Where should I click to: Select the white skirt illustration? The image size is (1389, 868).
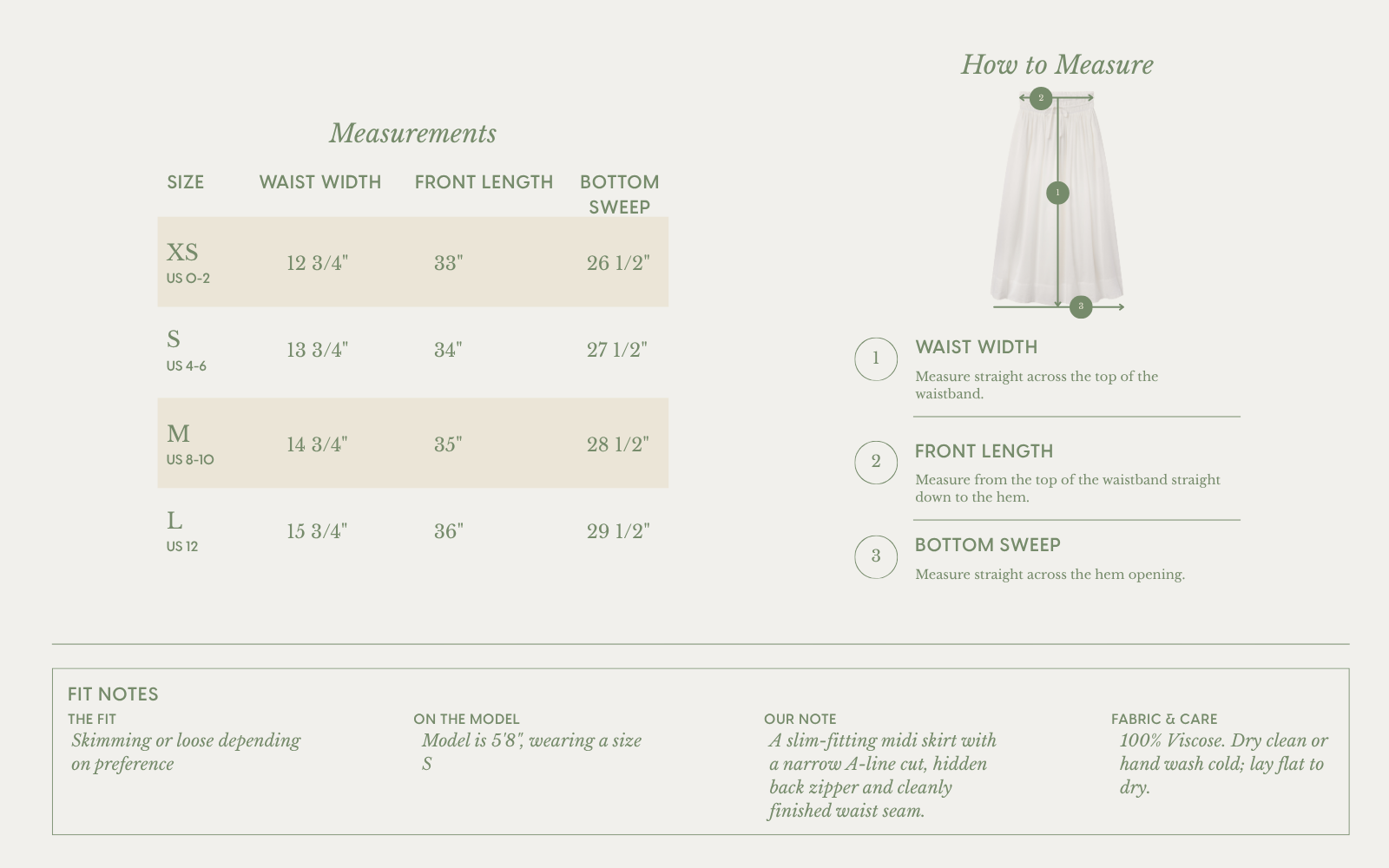pos(1057,199)
